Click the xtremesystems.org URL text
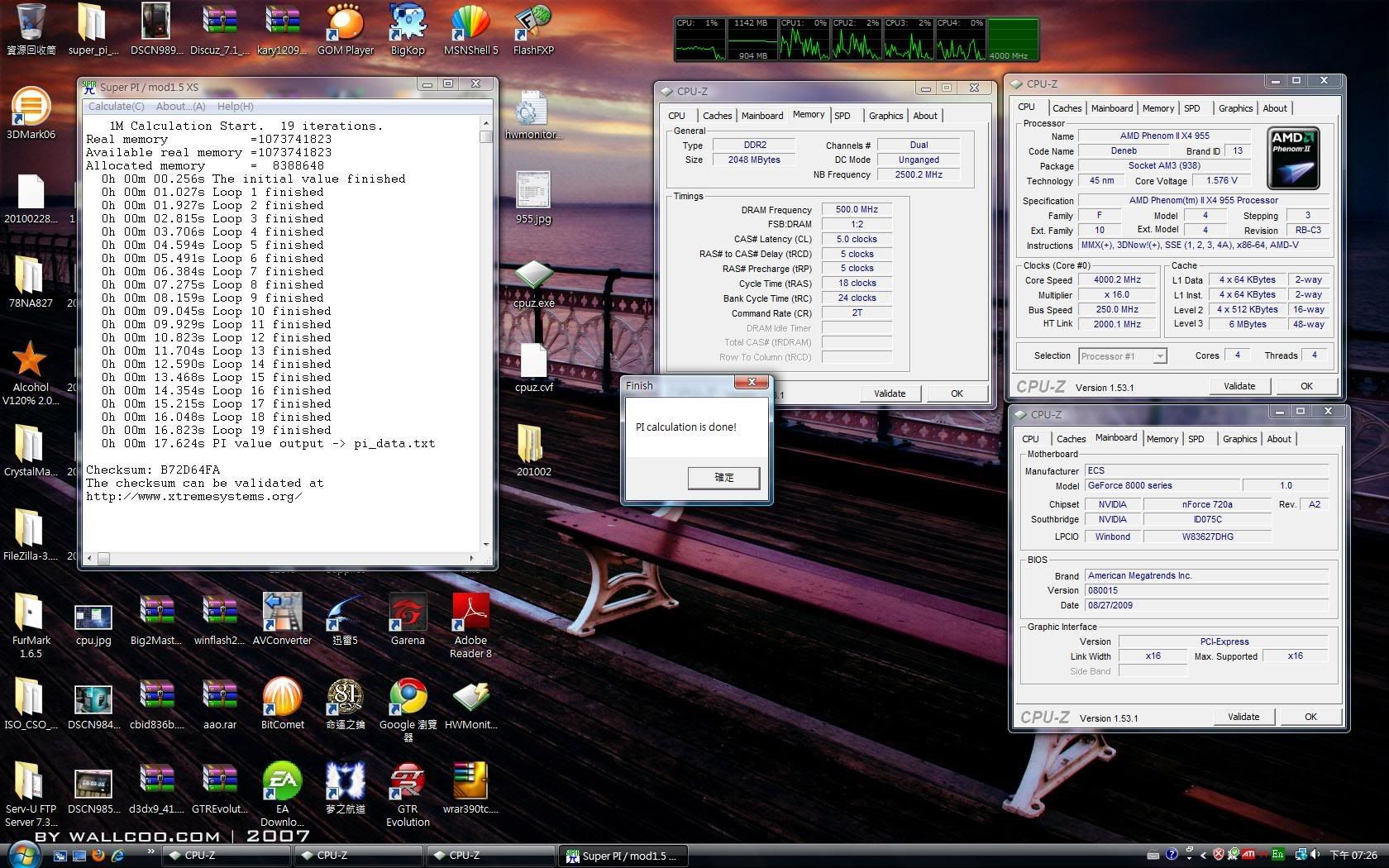 point(194,497)
